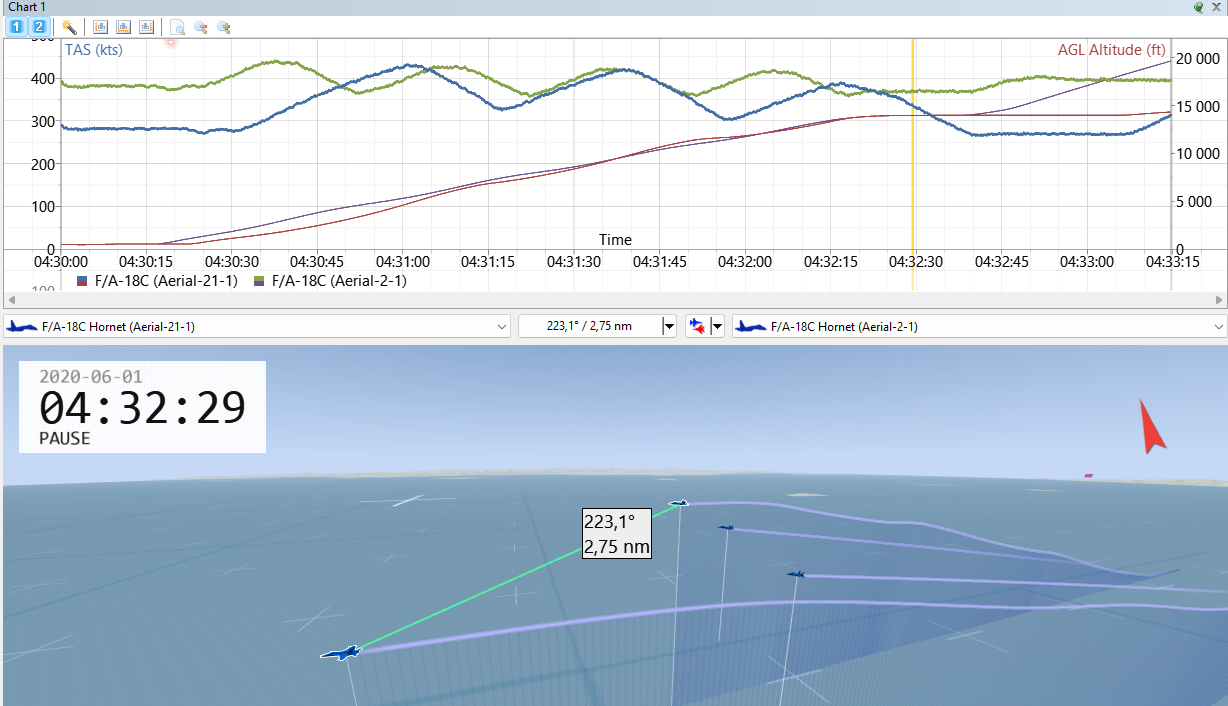Expand the Aerial-21-1 Hornet aircraft dropdown

pyautogui.click(x=502, y=326)
